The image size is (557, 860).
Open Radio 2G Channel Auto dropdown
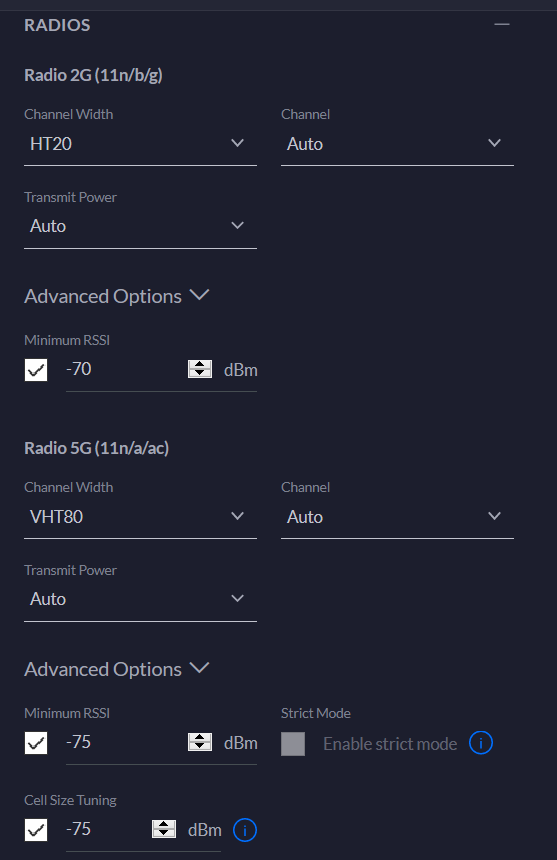397,144
